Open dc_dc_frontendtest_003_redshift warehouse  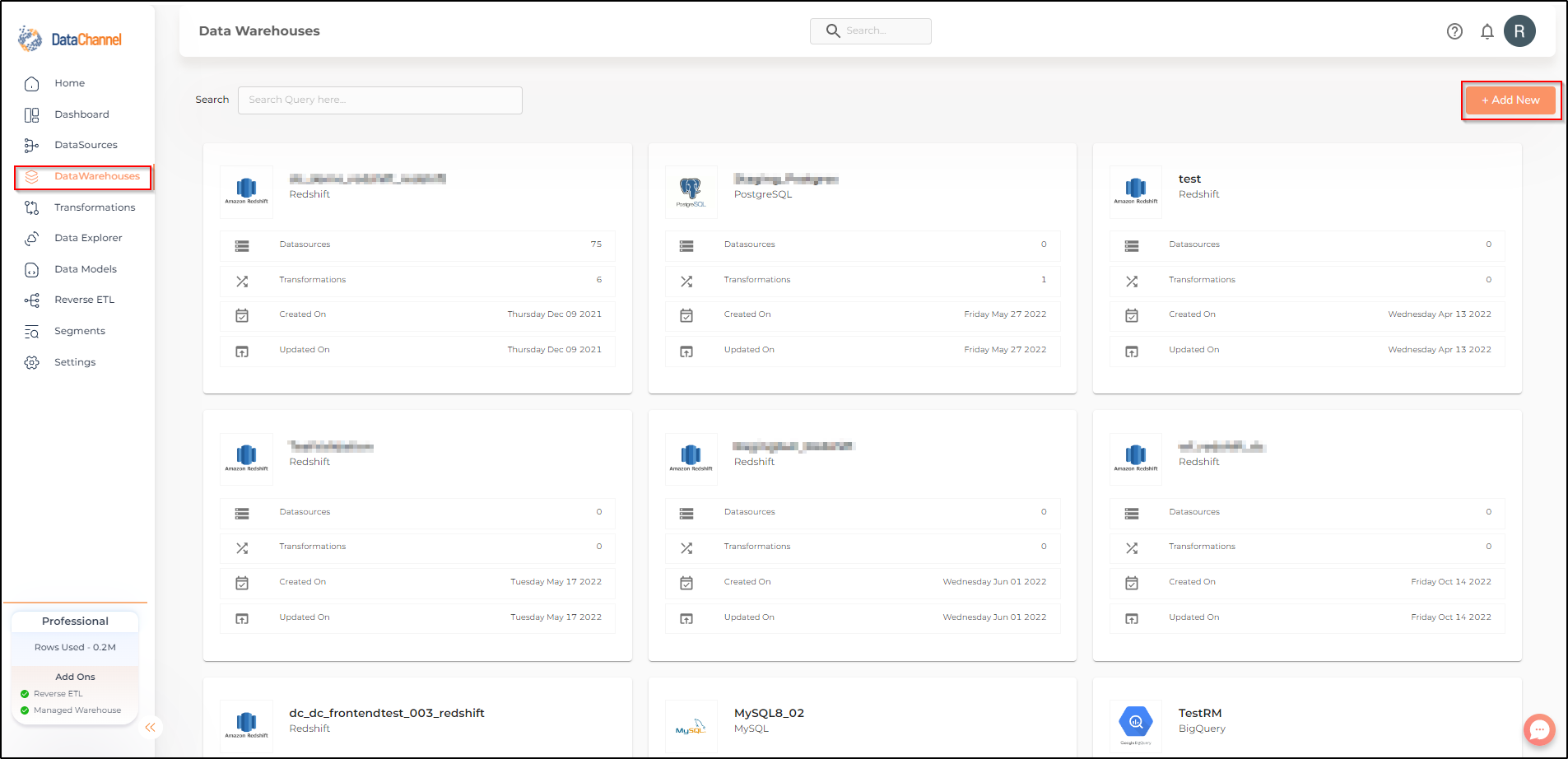coord(386,713)
